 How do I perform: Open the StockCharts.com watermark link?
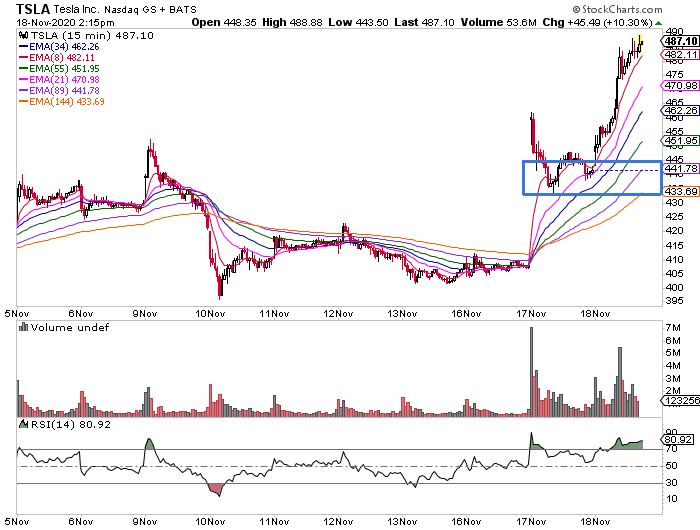(622, 9)
